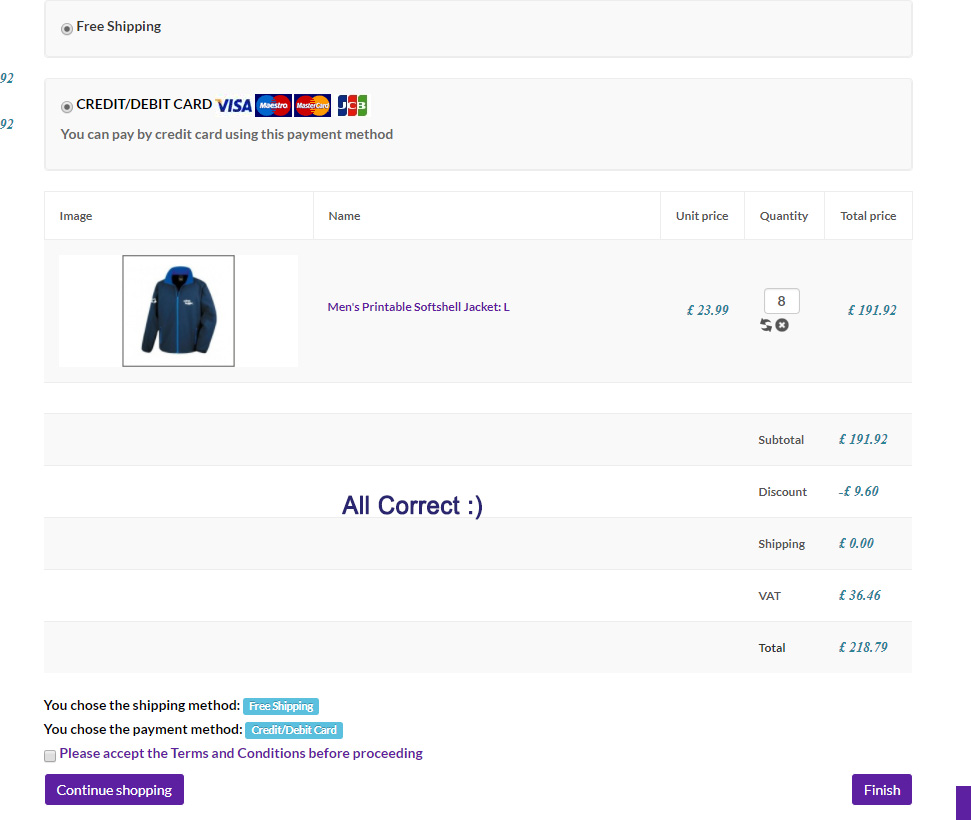Screen dimensions: 971x820
Task: Click the JCB card logo
Action: pyautogui.click(x=352, y=105)
